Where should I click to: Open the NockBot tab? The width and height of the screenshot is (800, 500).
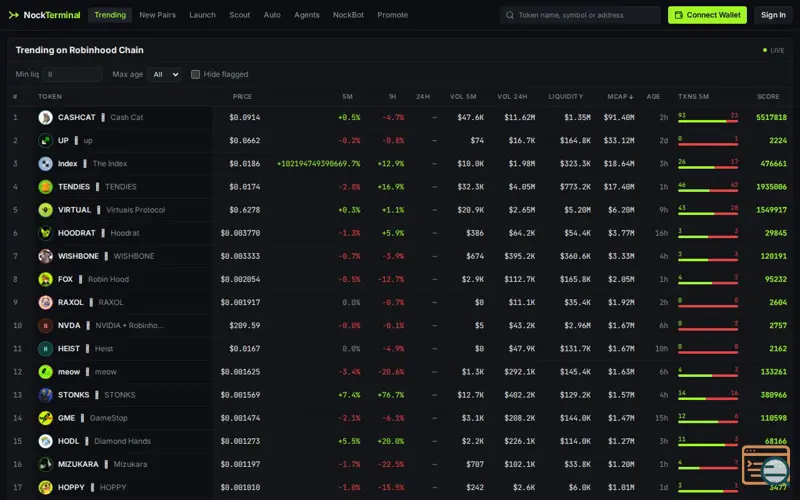[348, 15]
